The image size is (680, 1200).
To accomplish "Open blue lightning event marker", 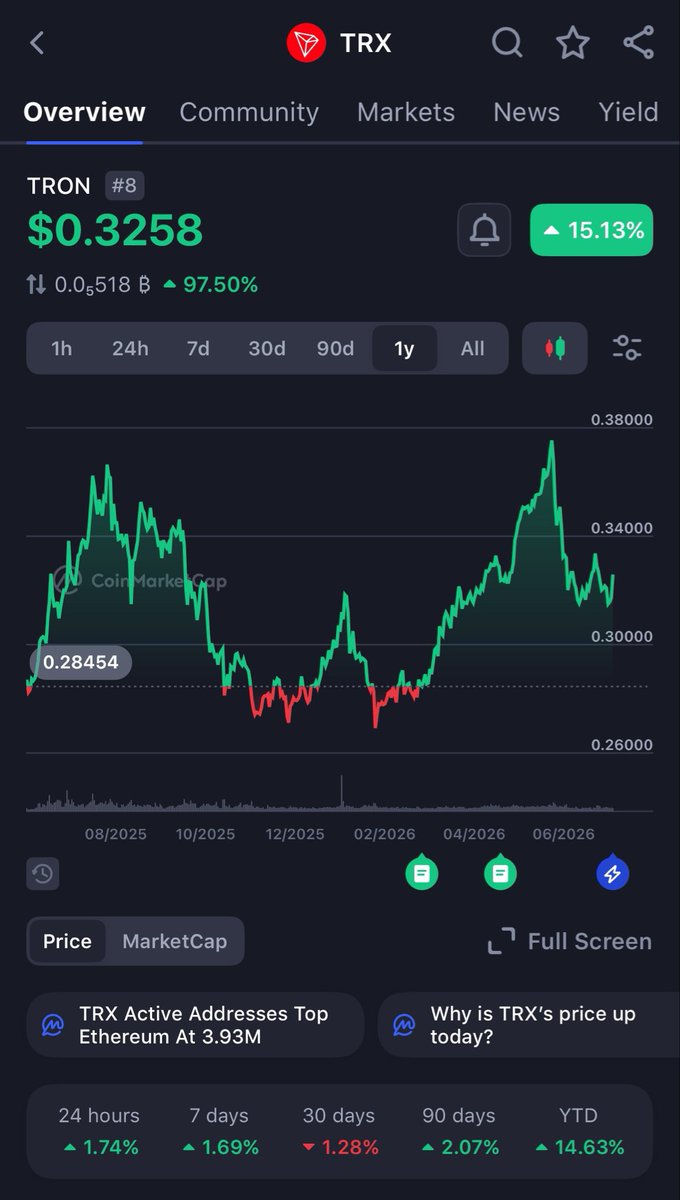I will pos(613,874).
